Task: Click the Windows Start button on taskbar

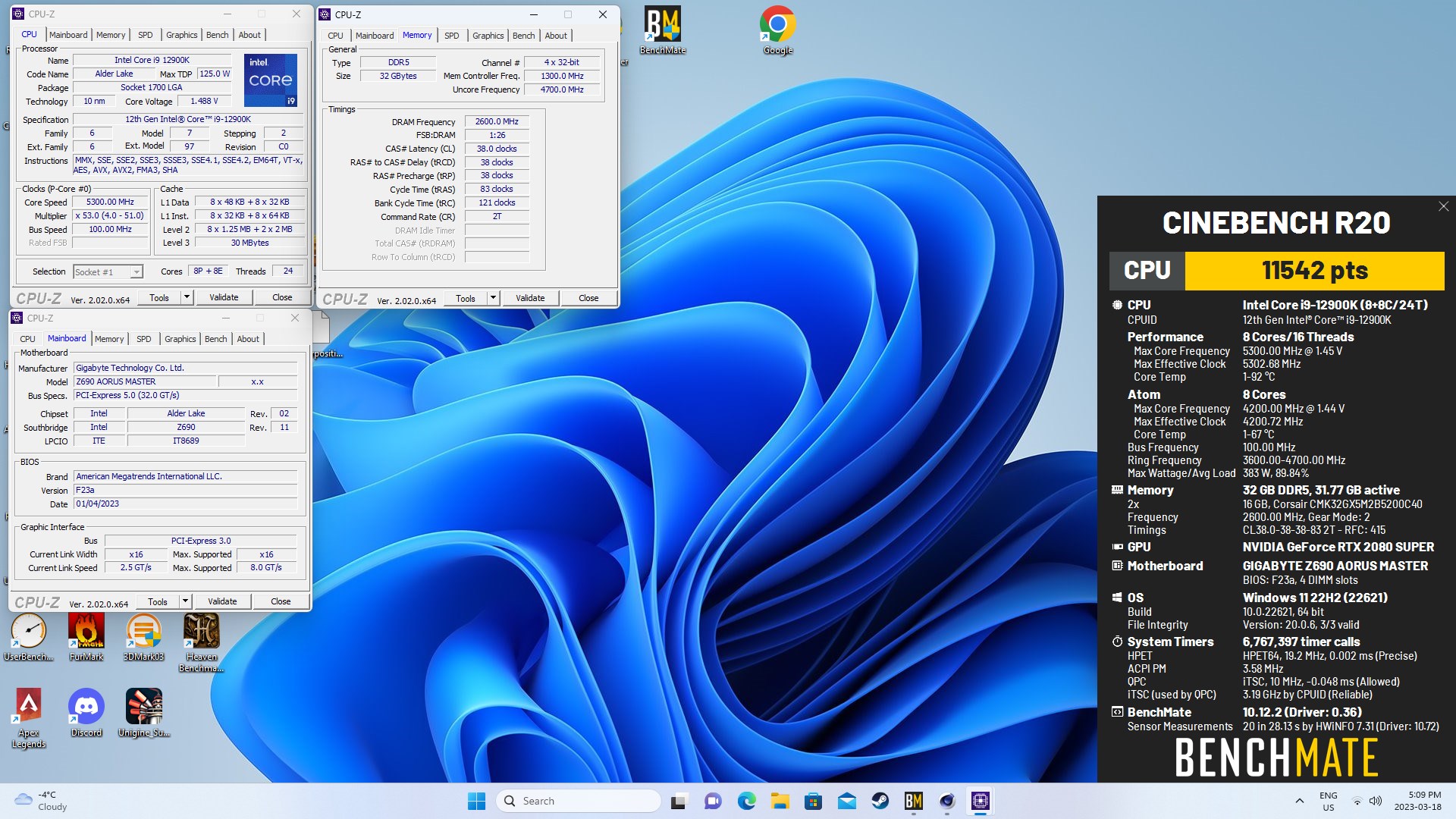Action: coord(476,801)
